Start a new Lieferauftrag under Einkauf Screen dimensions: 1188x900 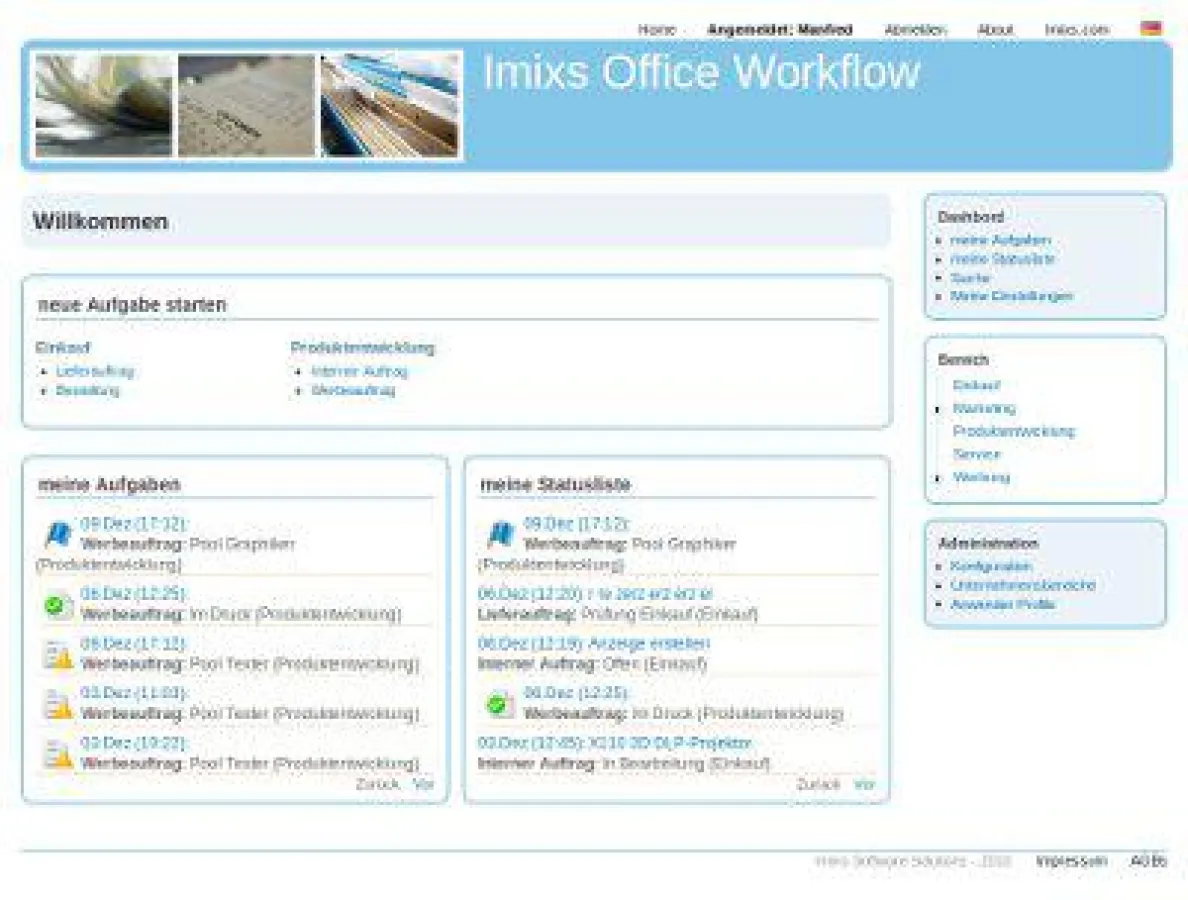click(x=94, y=371)
